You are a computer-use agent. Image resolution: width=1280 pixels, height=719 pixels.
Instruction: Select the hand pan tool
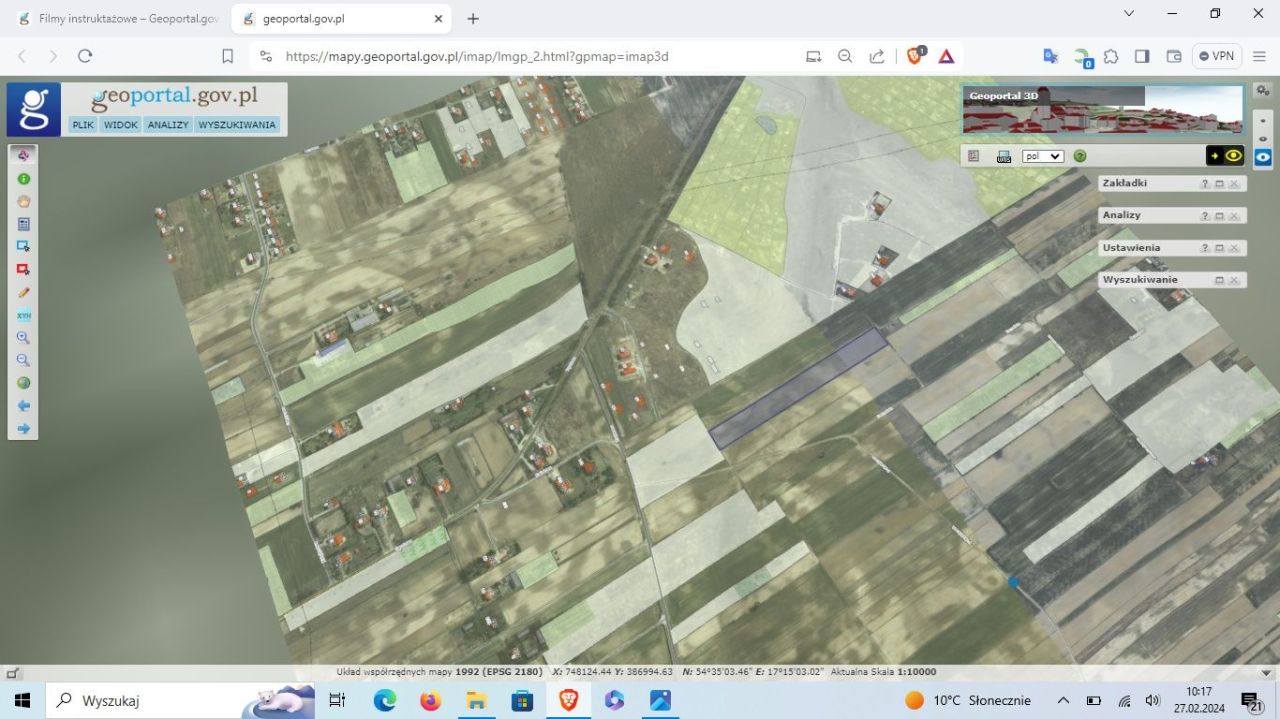tap(24, 201)
